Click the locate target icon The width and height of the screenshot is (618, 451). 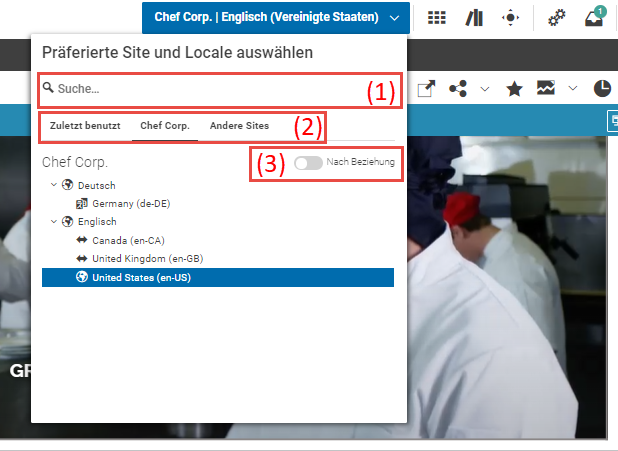coord(510,18)
